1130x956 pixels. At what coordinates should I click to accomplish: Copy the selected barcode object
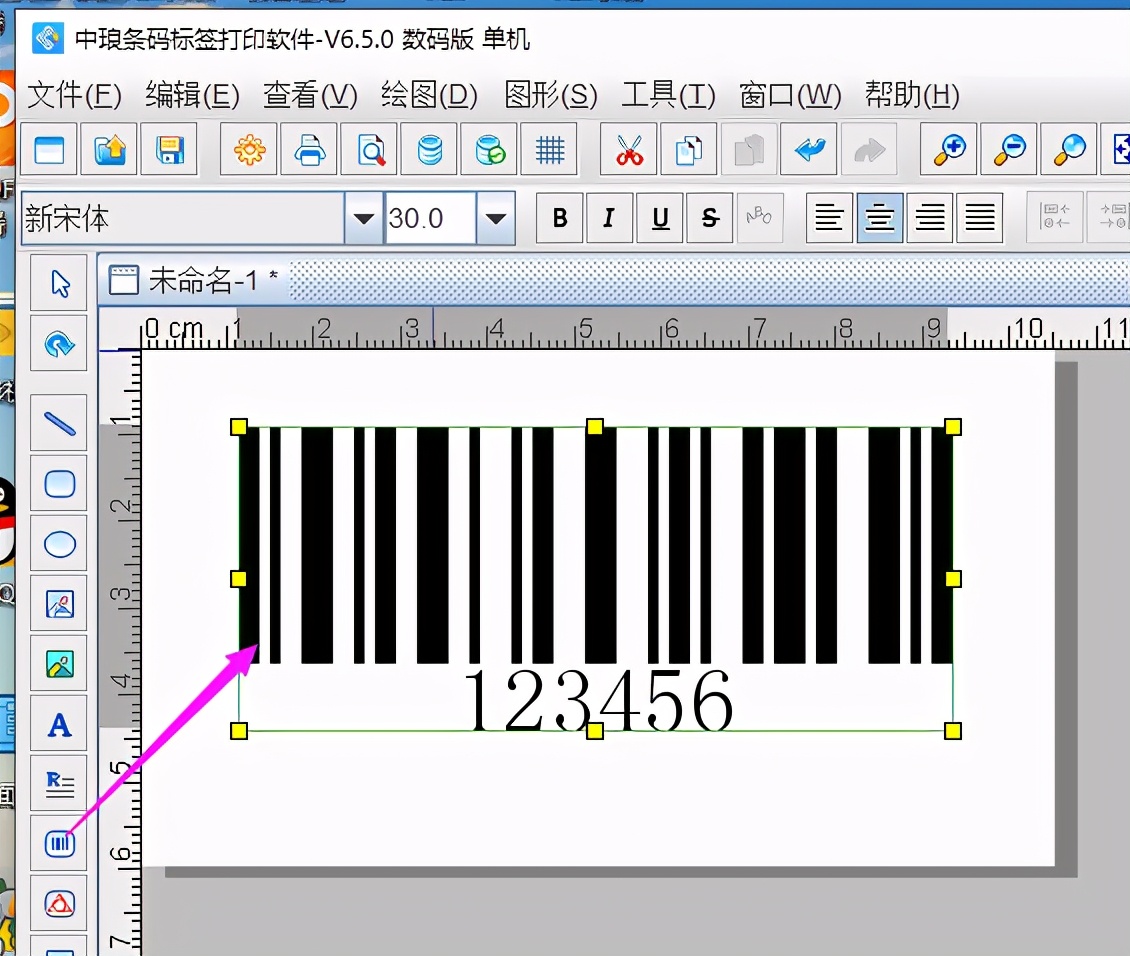click(689, 149)
